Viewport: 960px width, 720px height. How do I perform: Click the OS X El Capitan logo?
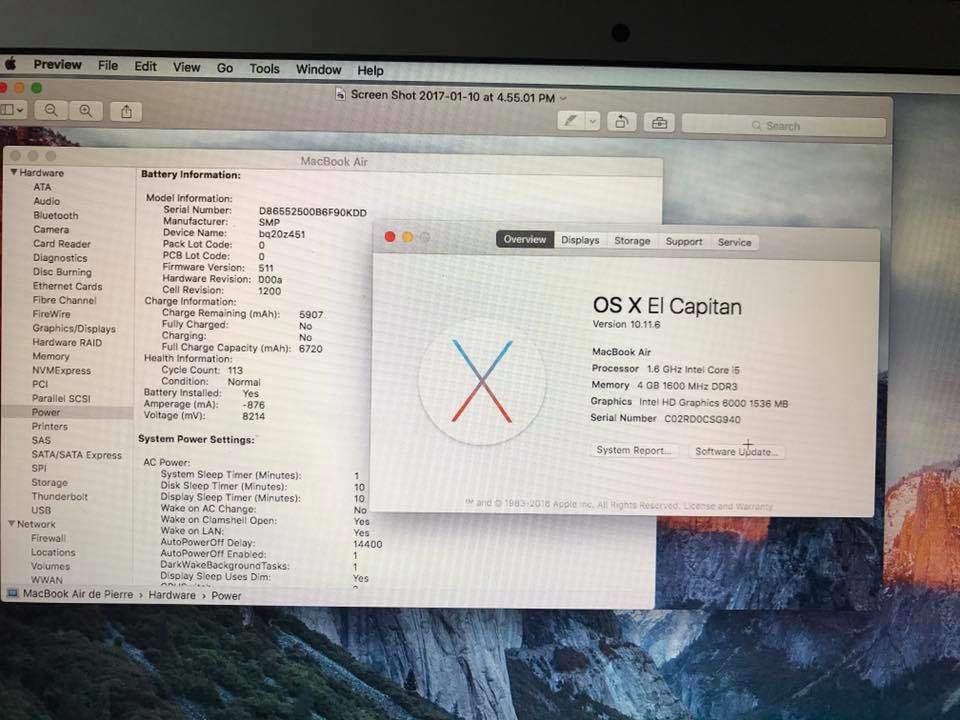[482, 382]
